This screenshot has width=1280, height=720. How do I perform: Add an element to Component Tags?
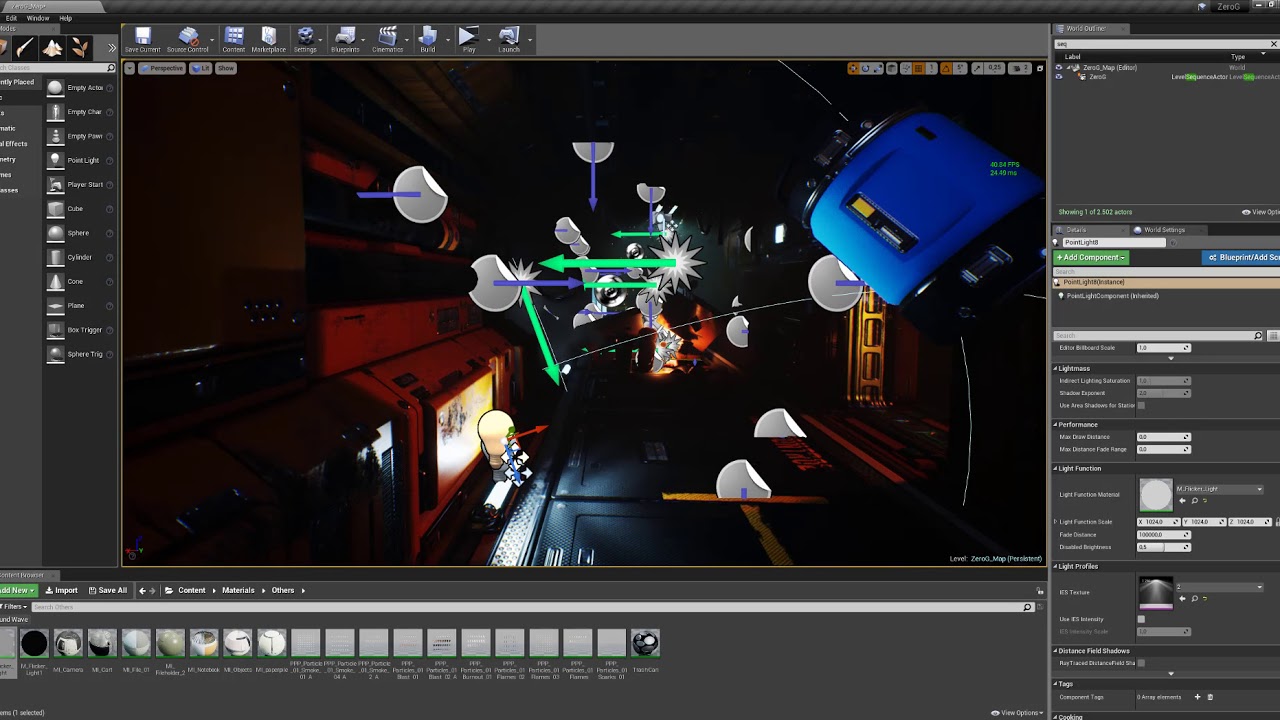point(1198,697)
